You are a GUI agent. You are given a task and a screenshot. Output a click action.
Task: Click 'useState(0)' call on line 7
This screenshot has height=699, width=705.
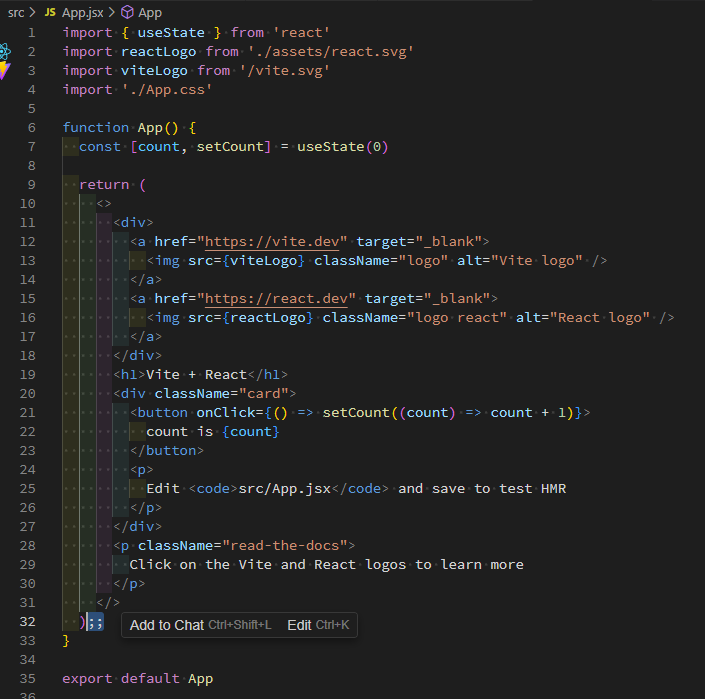(x=342, y=147)
